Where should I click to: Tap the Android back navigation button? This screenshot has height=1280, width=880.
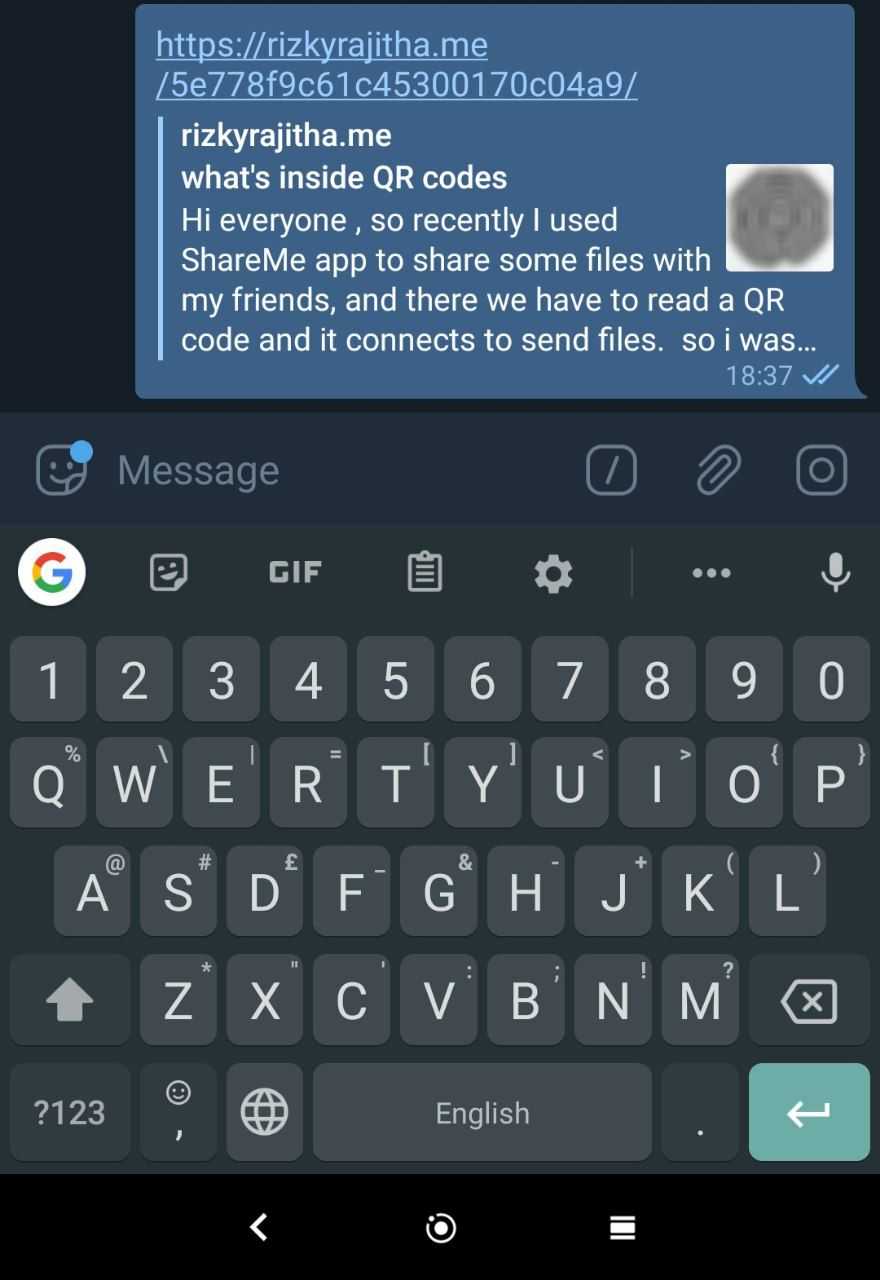pos(259,1227)
